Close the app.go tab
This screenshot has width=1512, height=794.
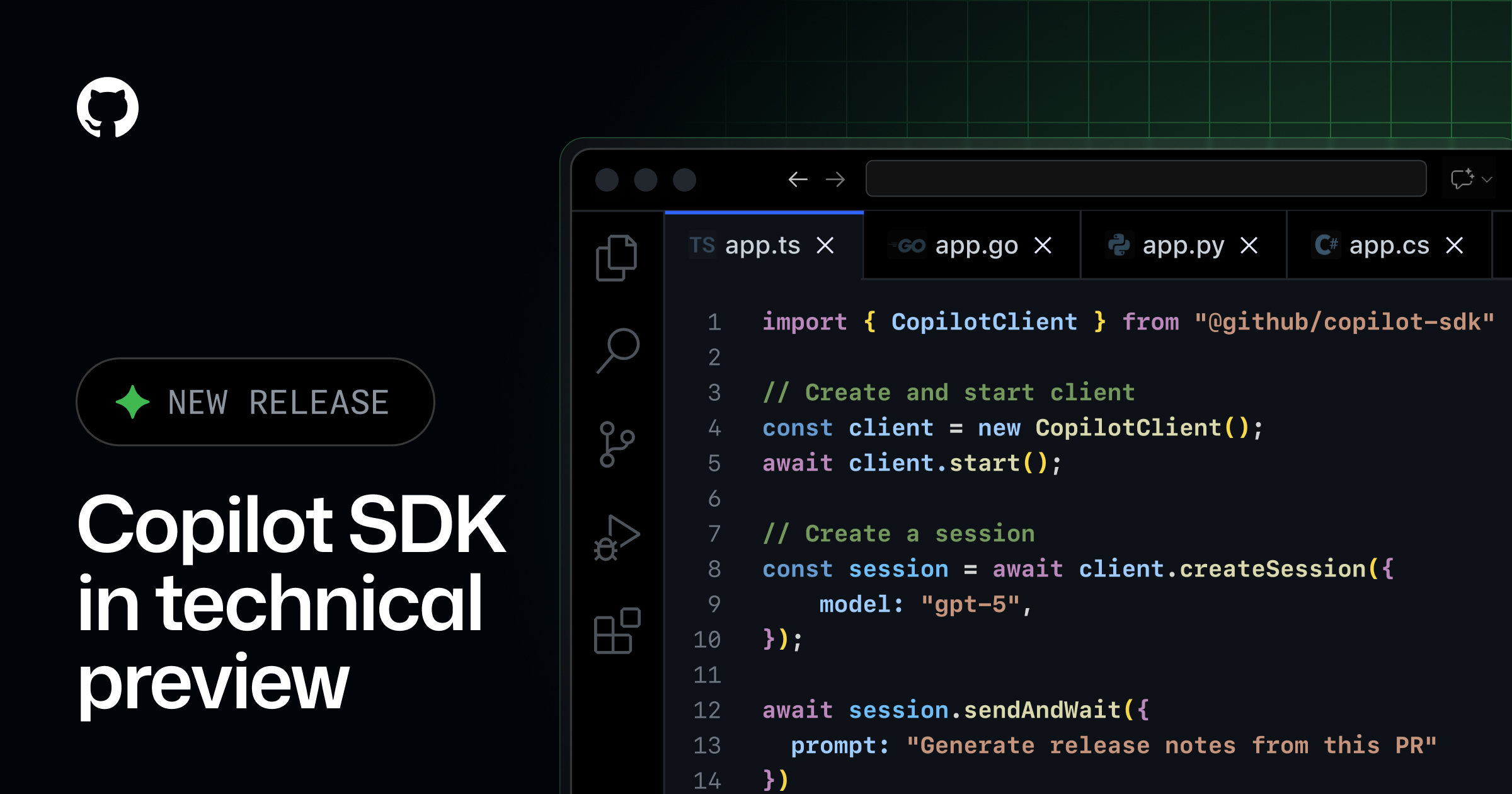pyautogui.click(x=1044, y=246)
